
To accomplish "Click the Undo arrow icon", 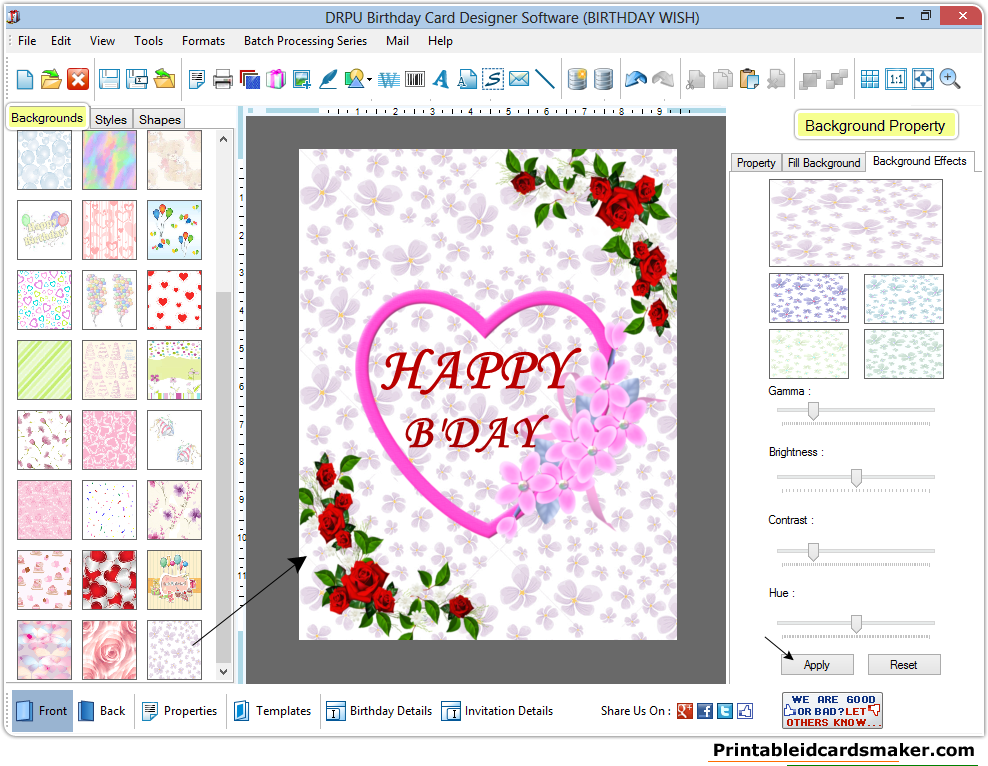I will pyautogui.click(x=634, y=79).
